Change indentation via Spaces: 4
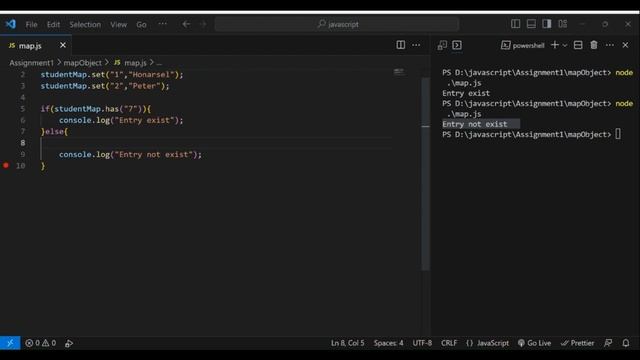 click(x=389, y=343)
